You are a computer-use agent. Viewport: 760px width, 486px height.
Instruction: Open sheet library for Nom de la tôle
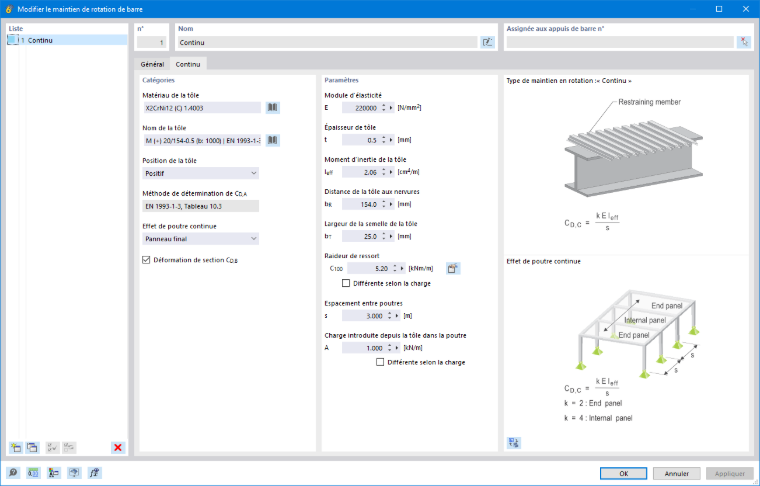272,141
